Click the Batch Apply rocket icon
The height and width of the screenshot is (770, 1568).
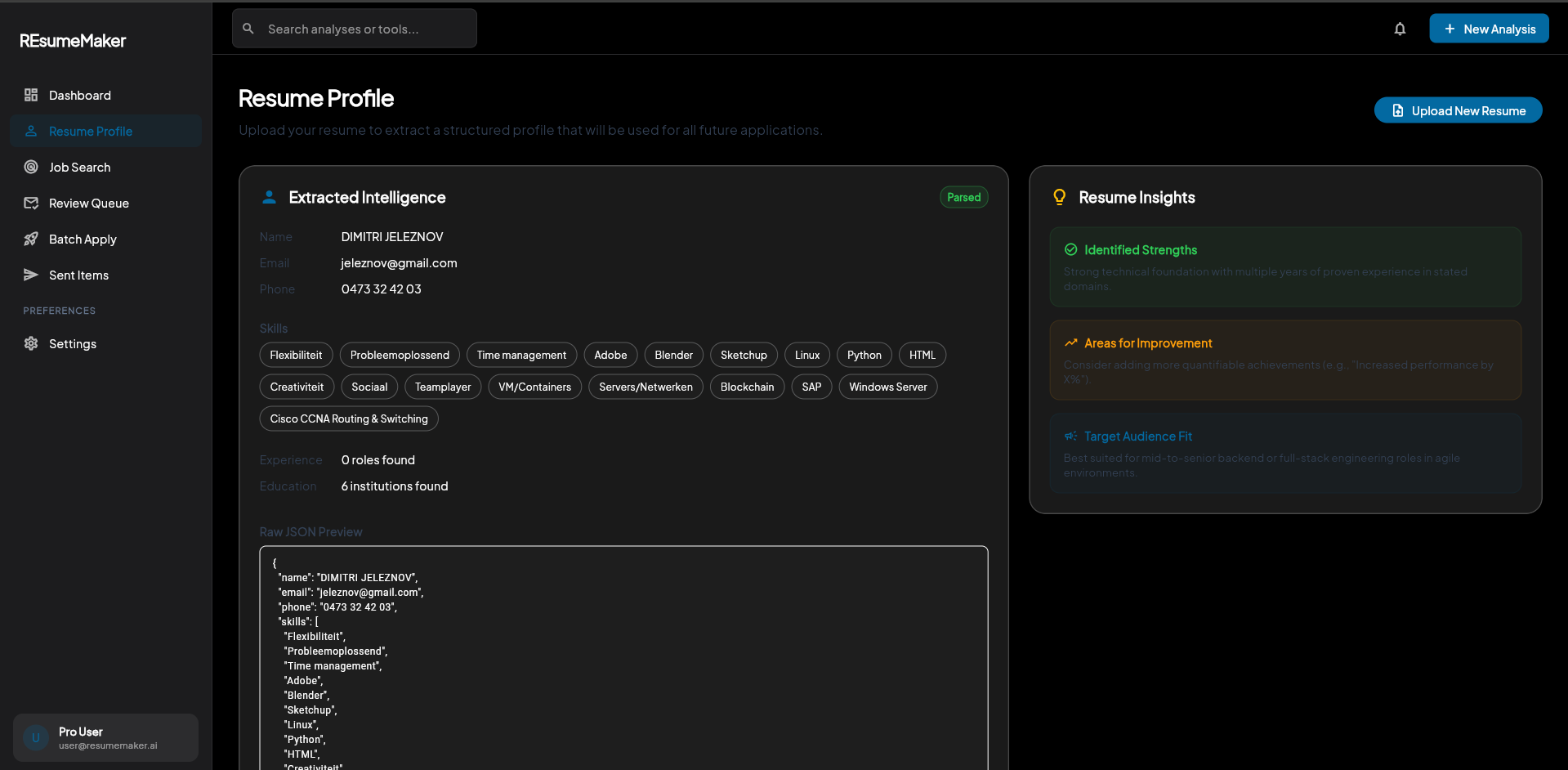coord(31,239)
